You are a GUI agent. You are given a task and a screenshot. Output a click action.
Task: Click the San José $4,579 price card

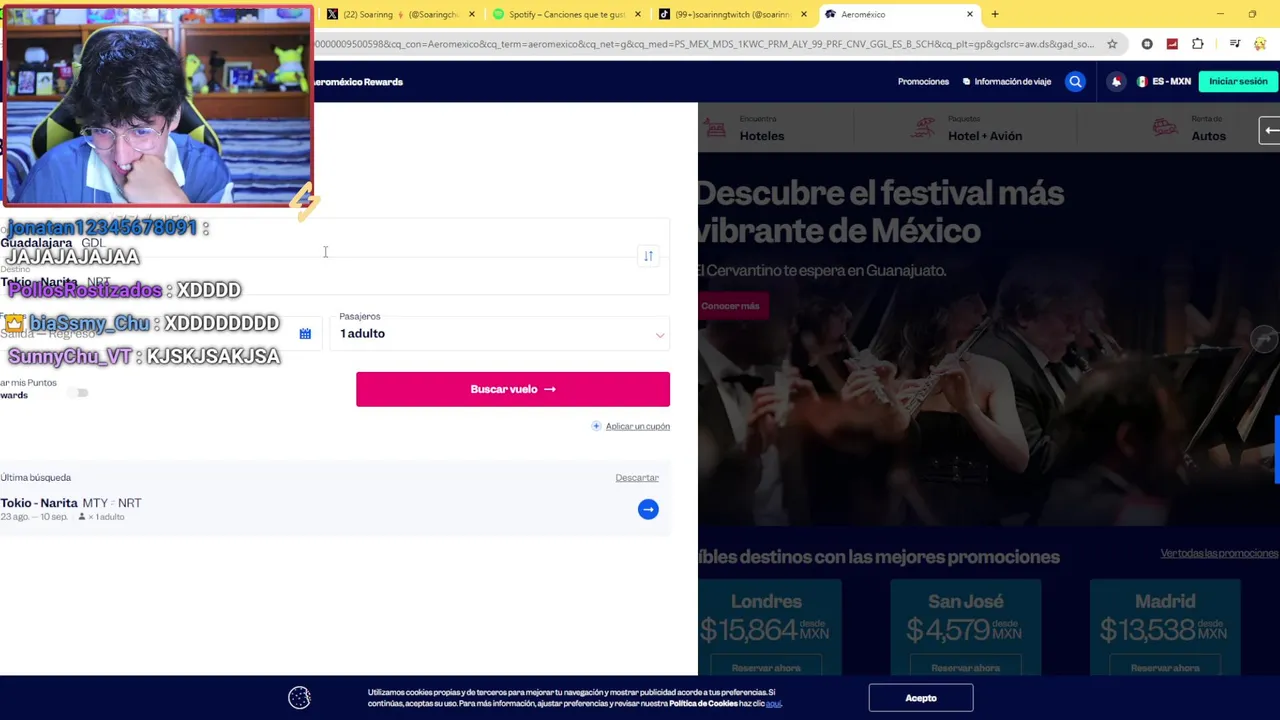pyautogui.click(x=965, y=628)
